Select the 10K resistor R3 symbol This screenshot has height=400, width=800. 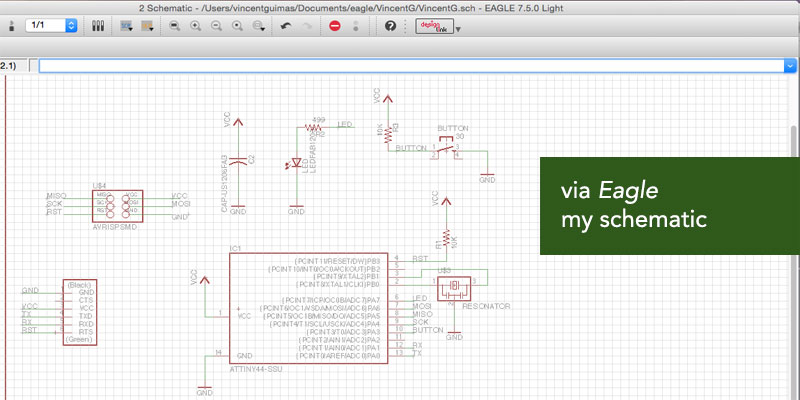[x=388, y=134]
